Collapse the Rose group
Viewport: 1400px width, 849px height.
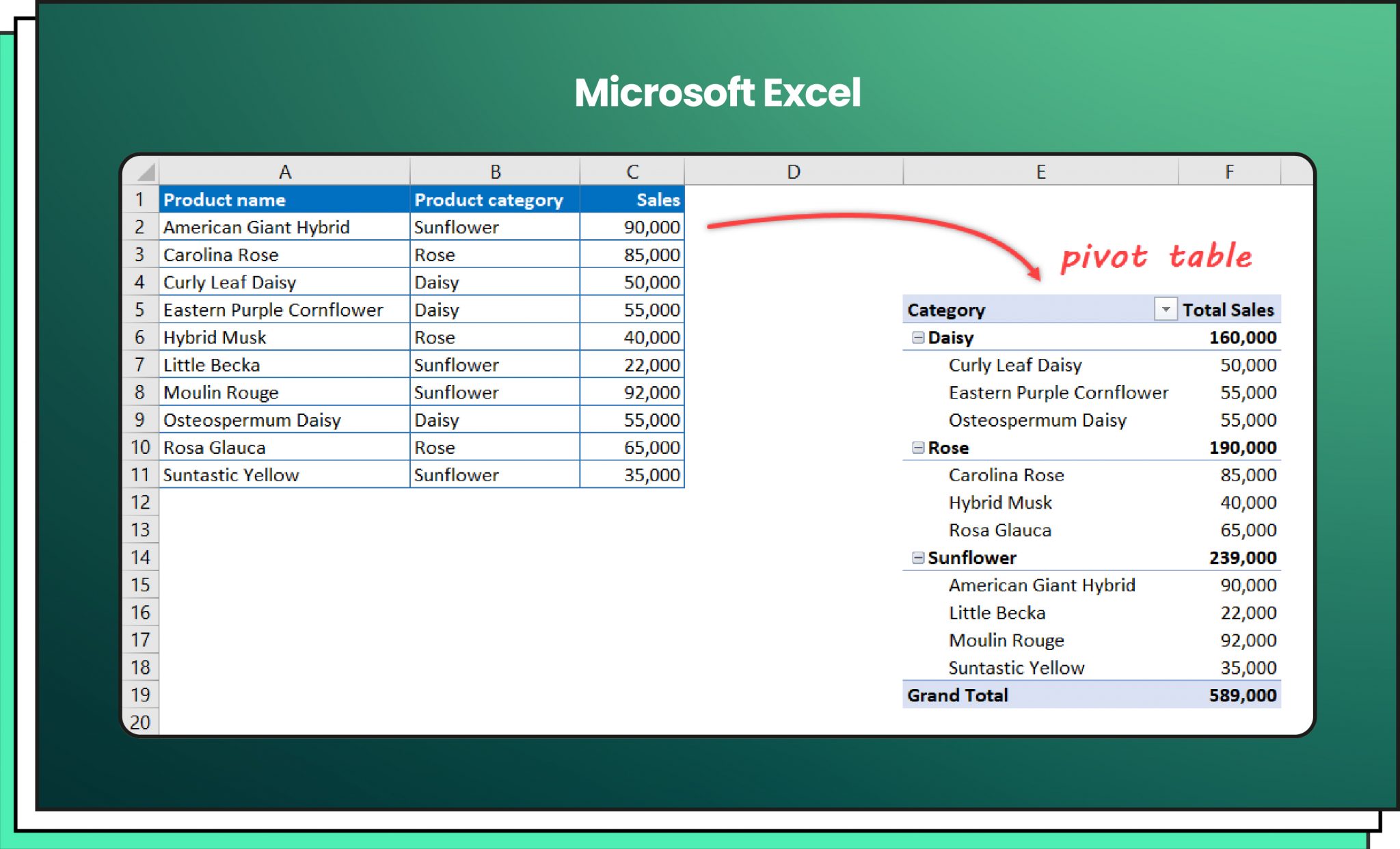(x=918, y=448)
